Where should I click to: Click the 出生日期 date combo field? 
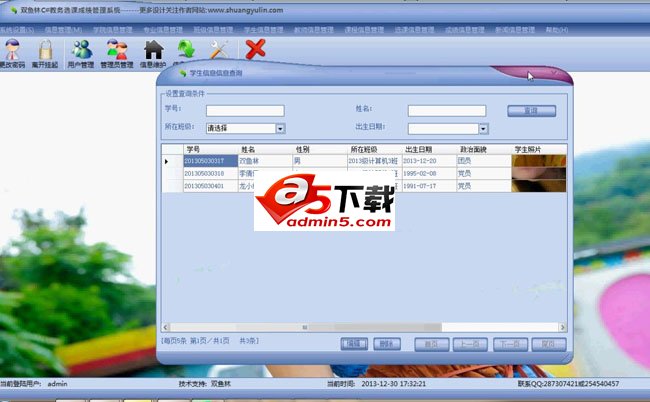448,129
